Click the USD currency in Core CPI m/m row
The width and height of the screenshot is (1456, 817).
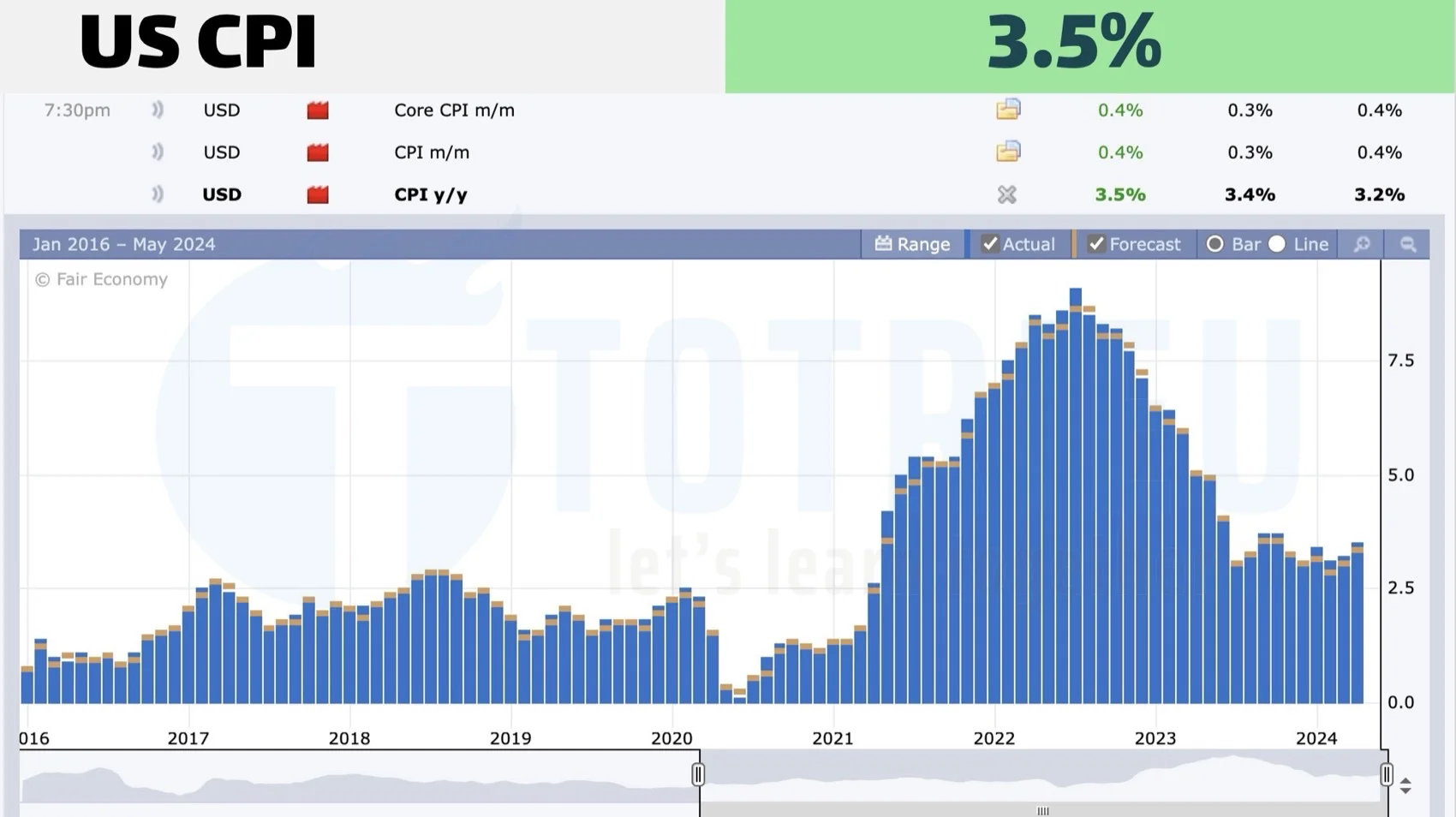click(x=222, y=110)
